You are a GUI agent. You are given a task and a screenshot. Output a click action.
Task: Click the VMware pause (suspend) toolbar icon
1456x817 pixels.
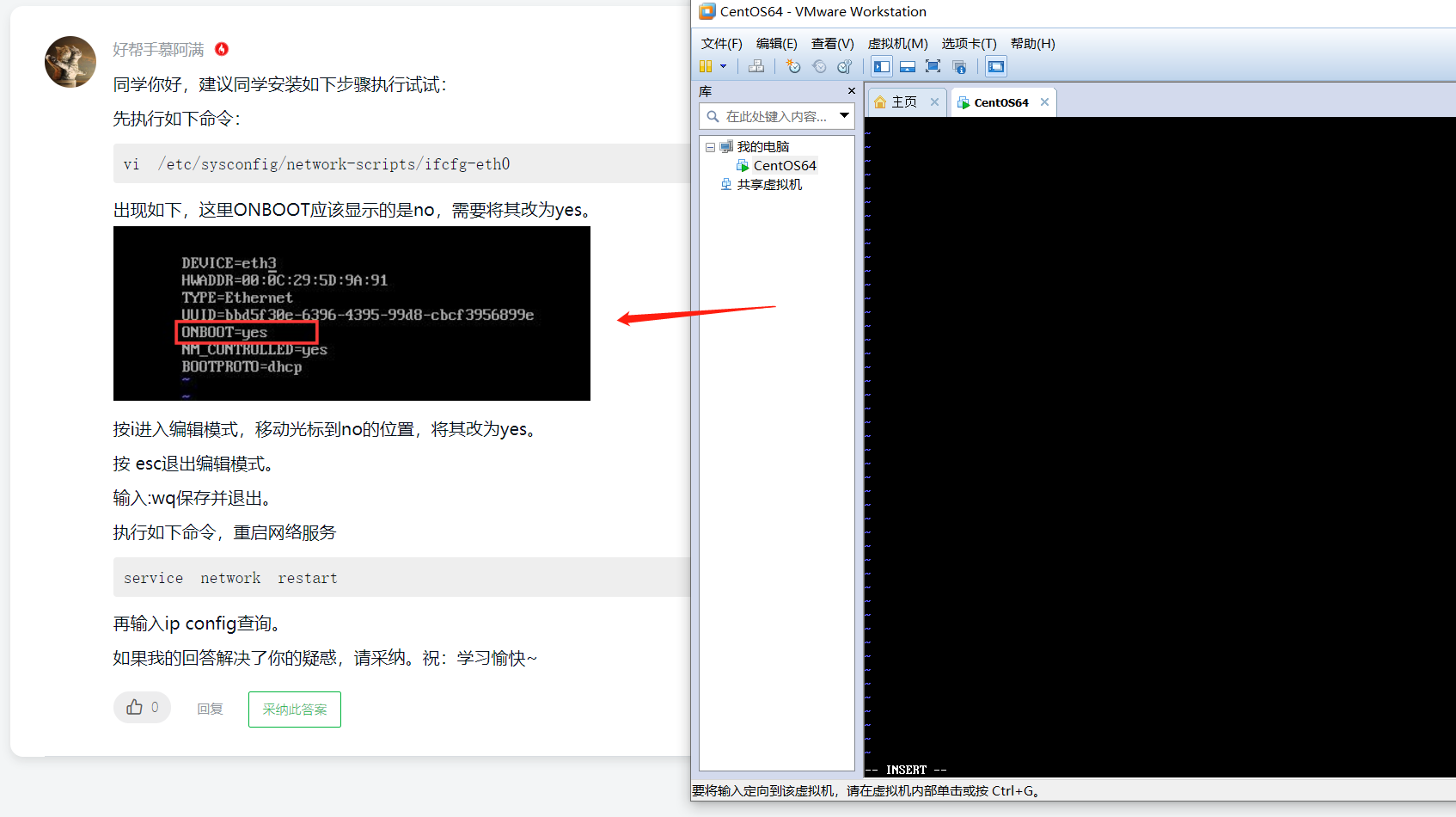click(706, 66)
